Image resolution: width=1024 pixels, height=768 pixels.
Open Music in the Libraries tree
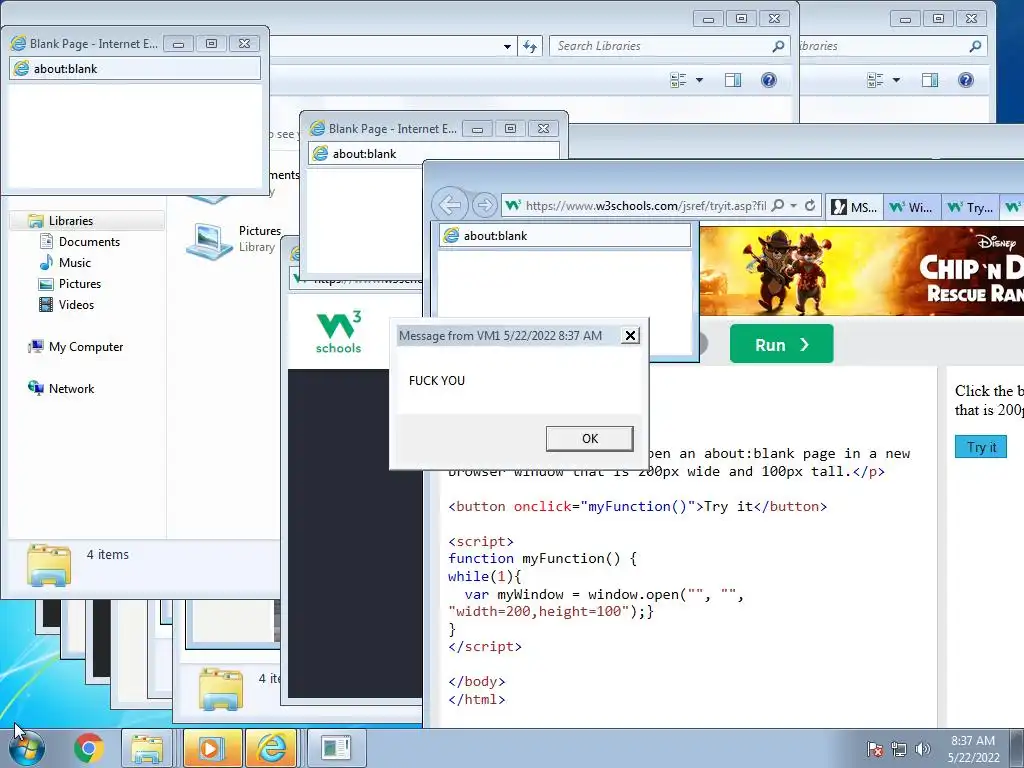pyautogui.click(x=74, y=263)
